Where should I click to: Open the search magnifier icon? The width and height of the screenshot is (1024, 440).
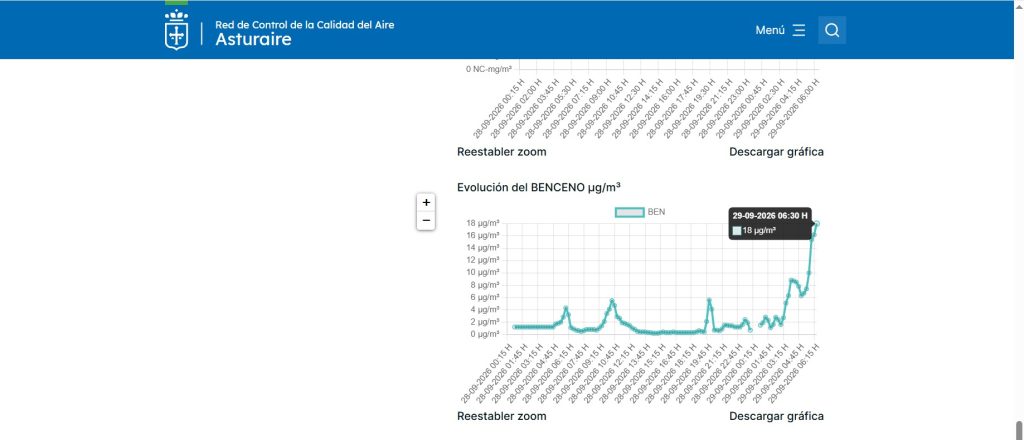pos(832,30)
